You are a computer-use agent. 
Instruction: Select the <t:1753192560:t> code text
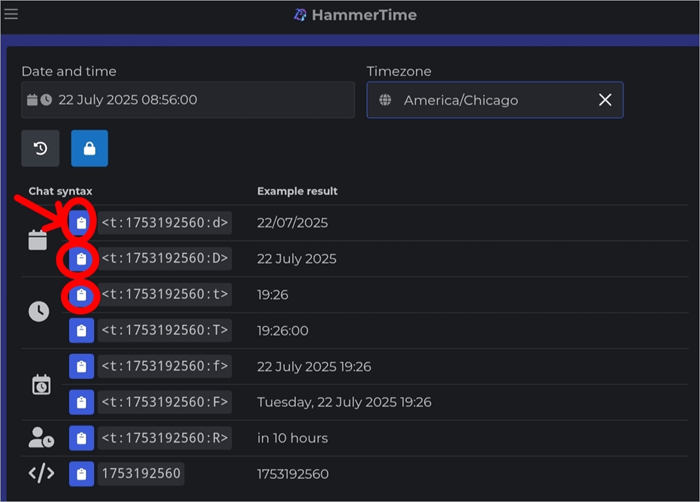(x=165, y=294)
